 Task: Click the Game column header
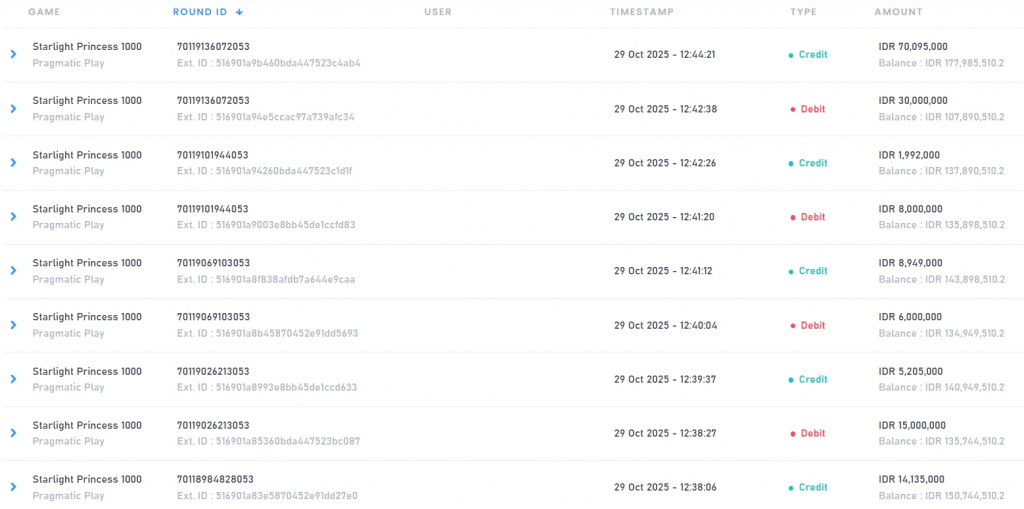point(44,12)
